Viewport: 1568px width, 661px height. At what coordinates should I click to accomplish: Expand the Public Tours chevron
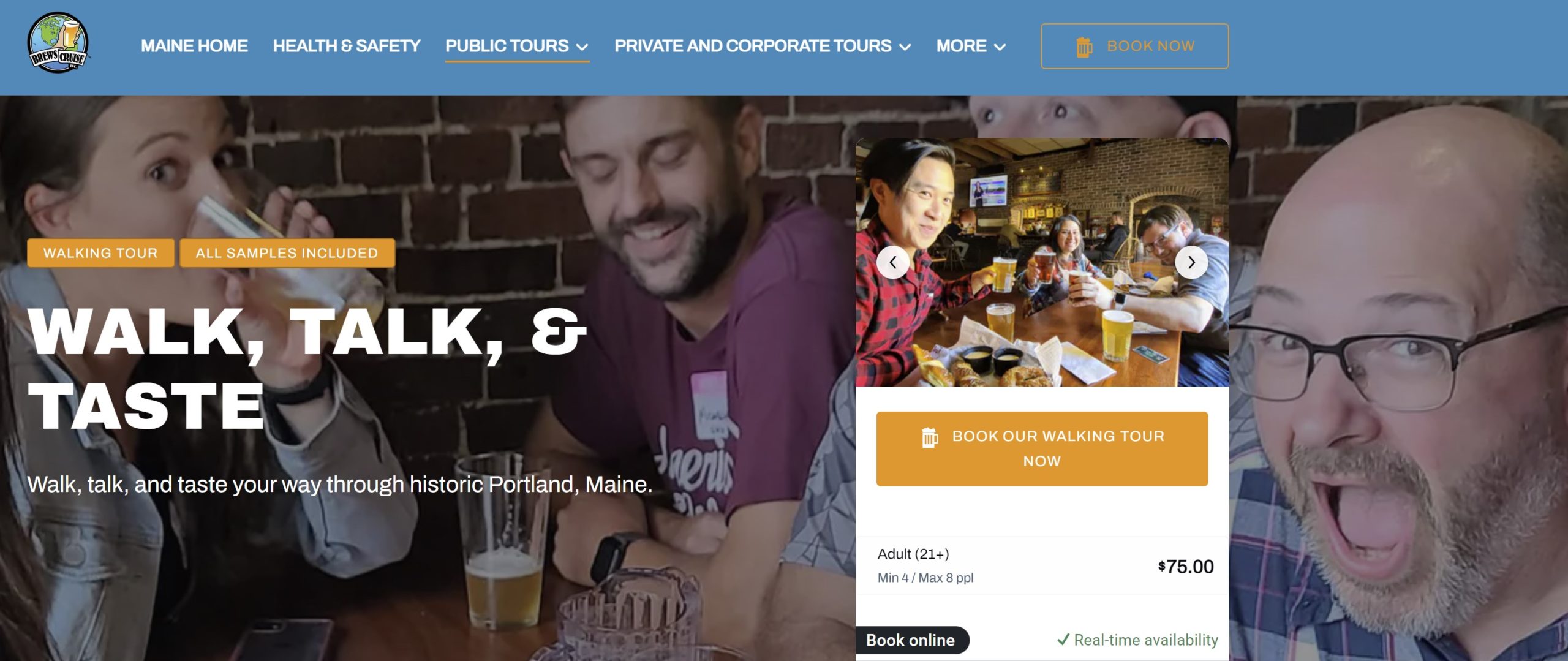(582, 47)
